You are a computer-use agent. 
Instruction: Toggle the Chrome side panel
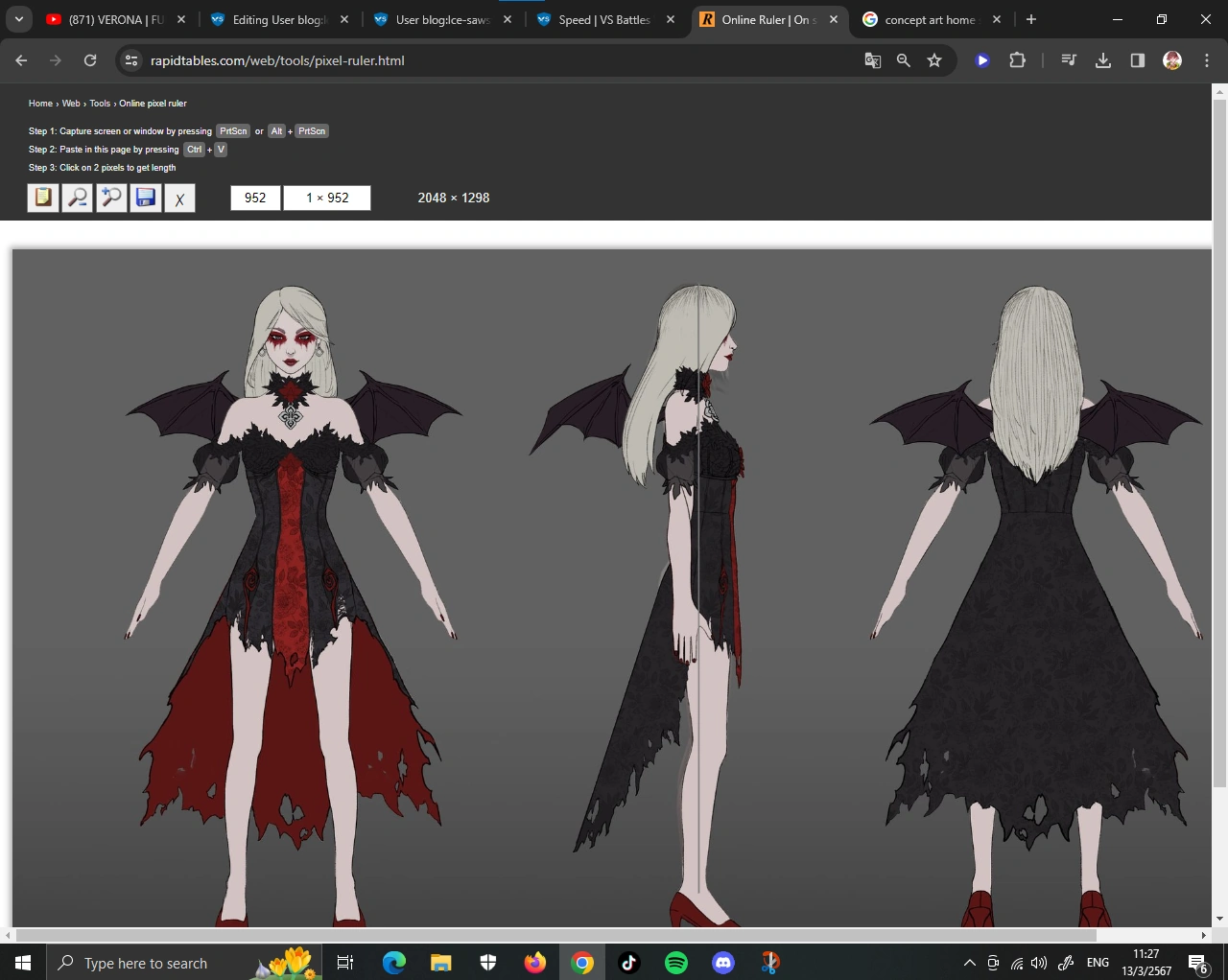pos(1138,60)
